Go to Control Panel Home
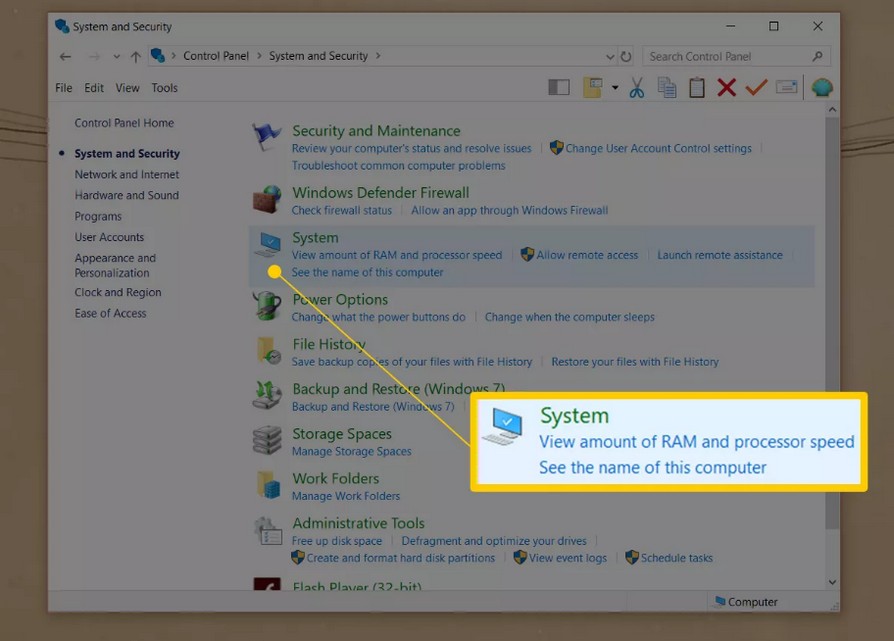The image size is (894, 641). 124,123
